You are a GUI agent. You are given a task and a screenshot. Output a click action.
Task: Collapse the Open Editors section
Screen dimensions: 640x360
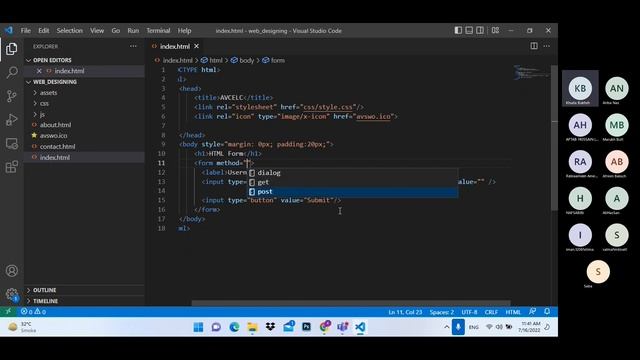(84, 60)
